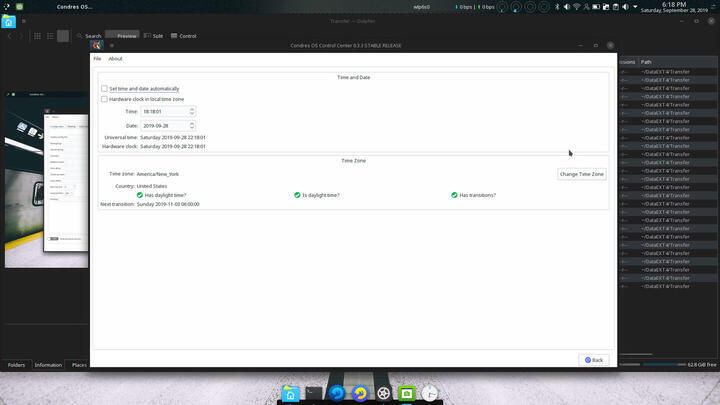Image resolution: width=720 pixels, height=405 pixels.
Task: Open the Places panel tab in Dolphin
Action: [79, 365]
